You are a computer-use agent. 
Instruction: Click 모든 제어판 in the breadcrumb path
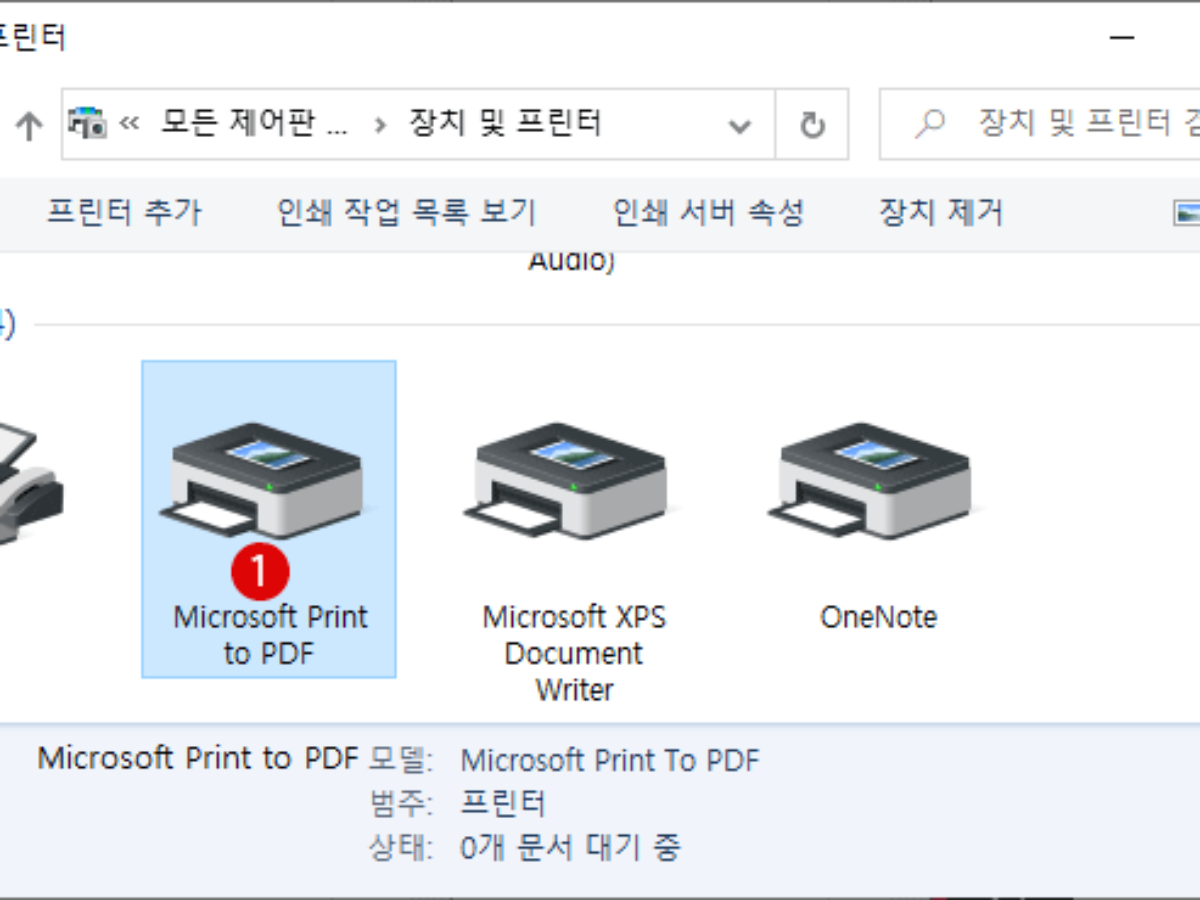tap(250, 124)
